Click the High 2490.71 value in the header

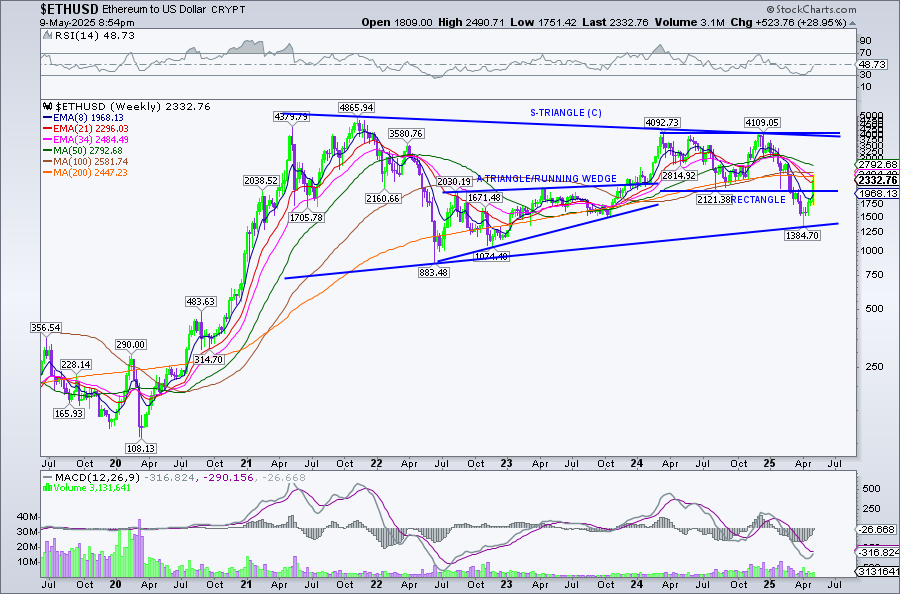coord(471,22)
